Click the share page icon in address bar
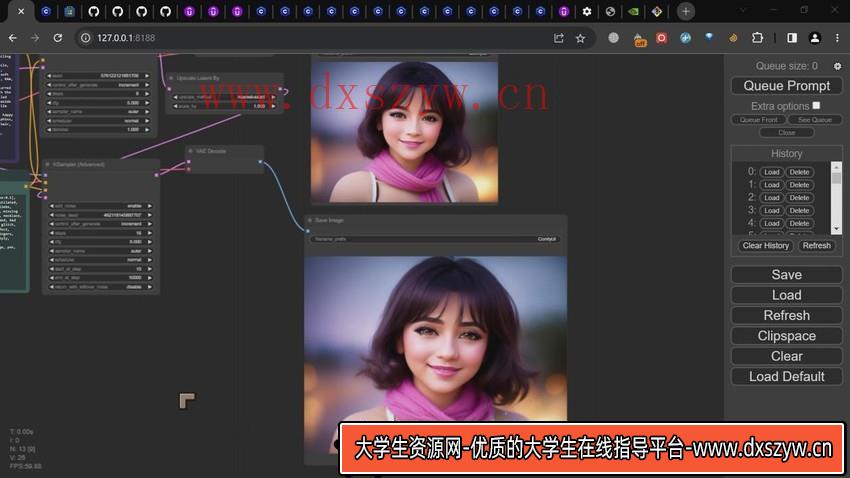The image size is (850, 478). 558,38
